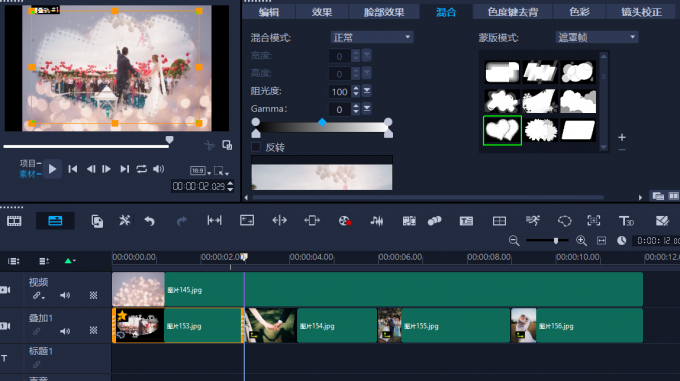680x381 pixels.
Task: Open the 效果 tab
Action: 322,12
